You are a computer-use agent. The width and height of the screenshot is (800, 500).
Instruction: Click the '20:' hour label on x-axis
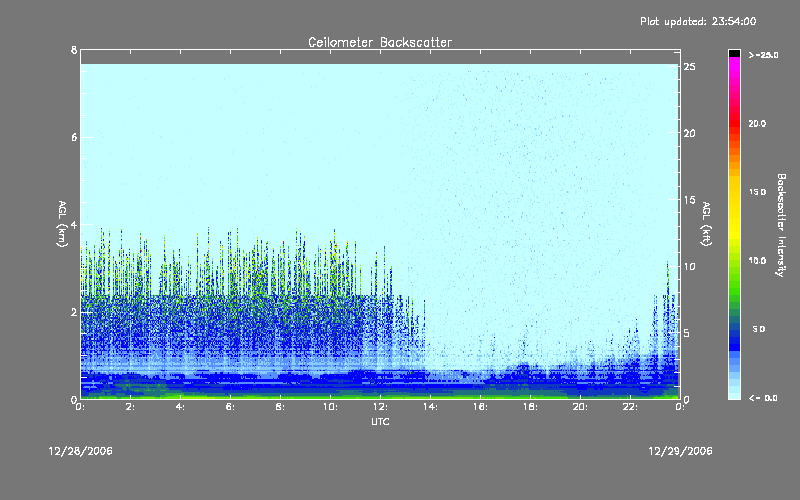click(580, 407)
